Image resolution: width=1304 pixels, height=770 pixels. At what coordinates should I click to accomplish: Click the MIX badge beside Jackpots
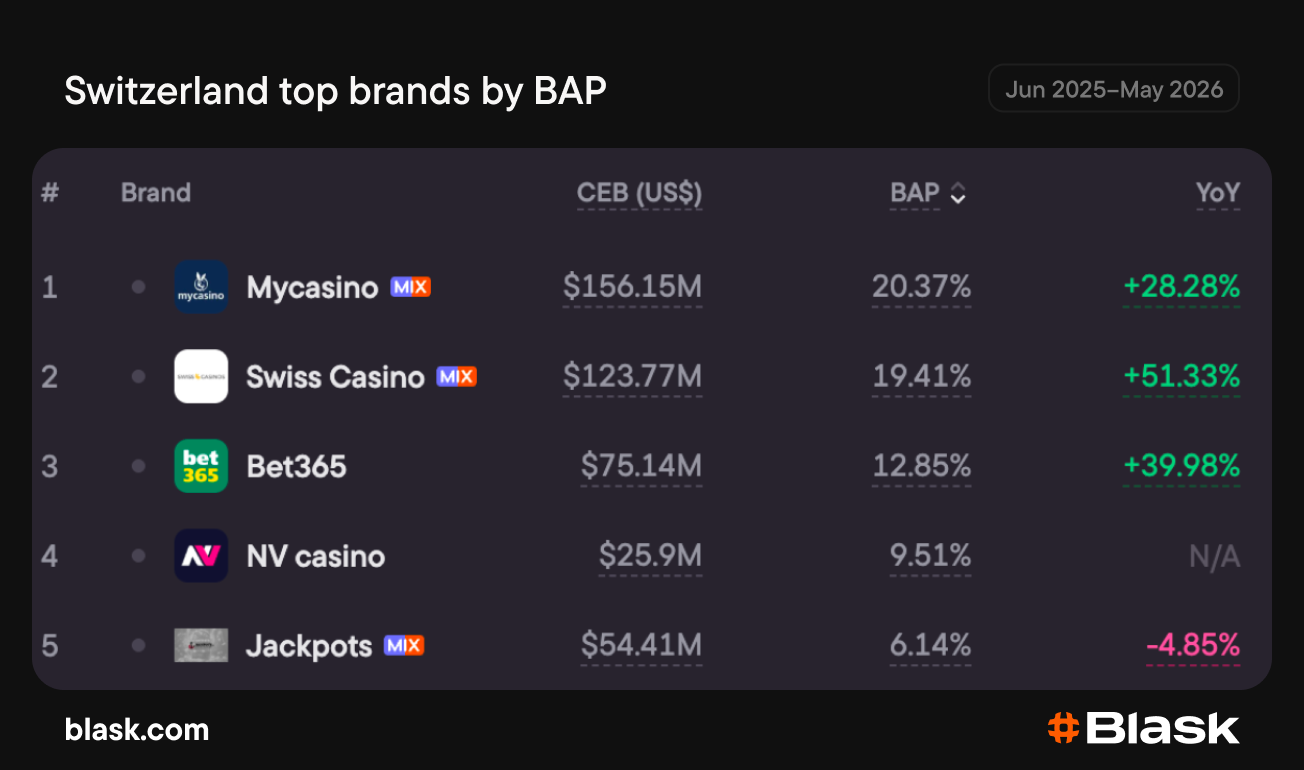[404, 646]
